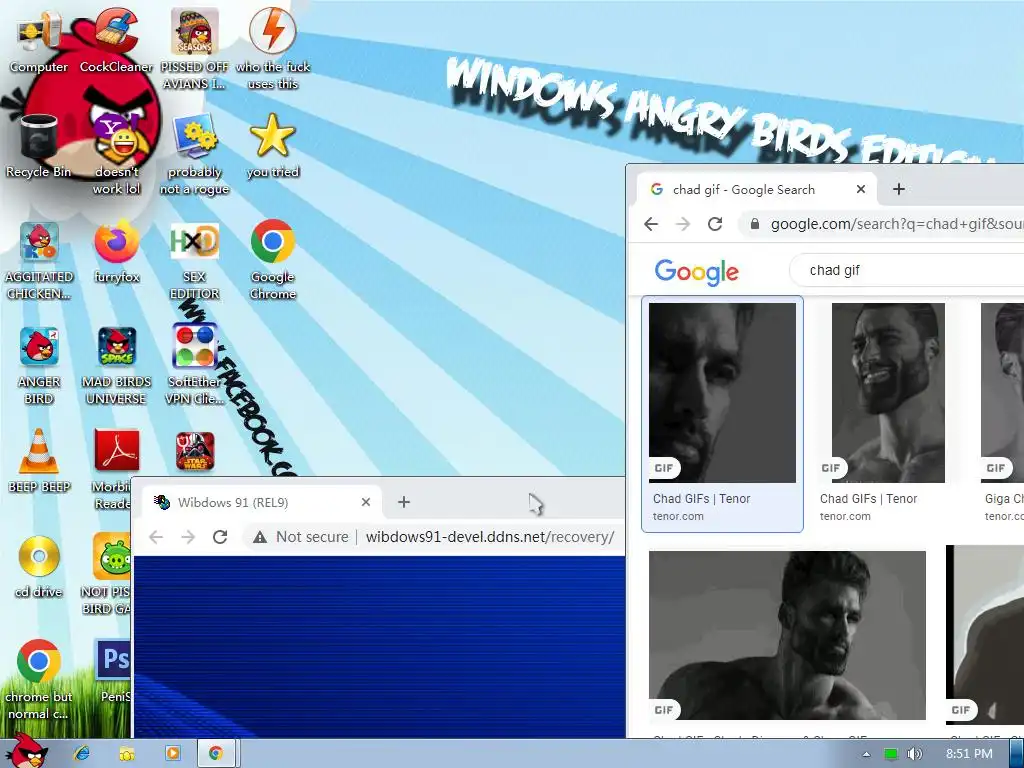Viewport: 1024px width, 768px height.
Task: Reload the Google Search page
Action: (x=715, y=224)
